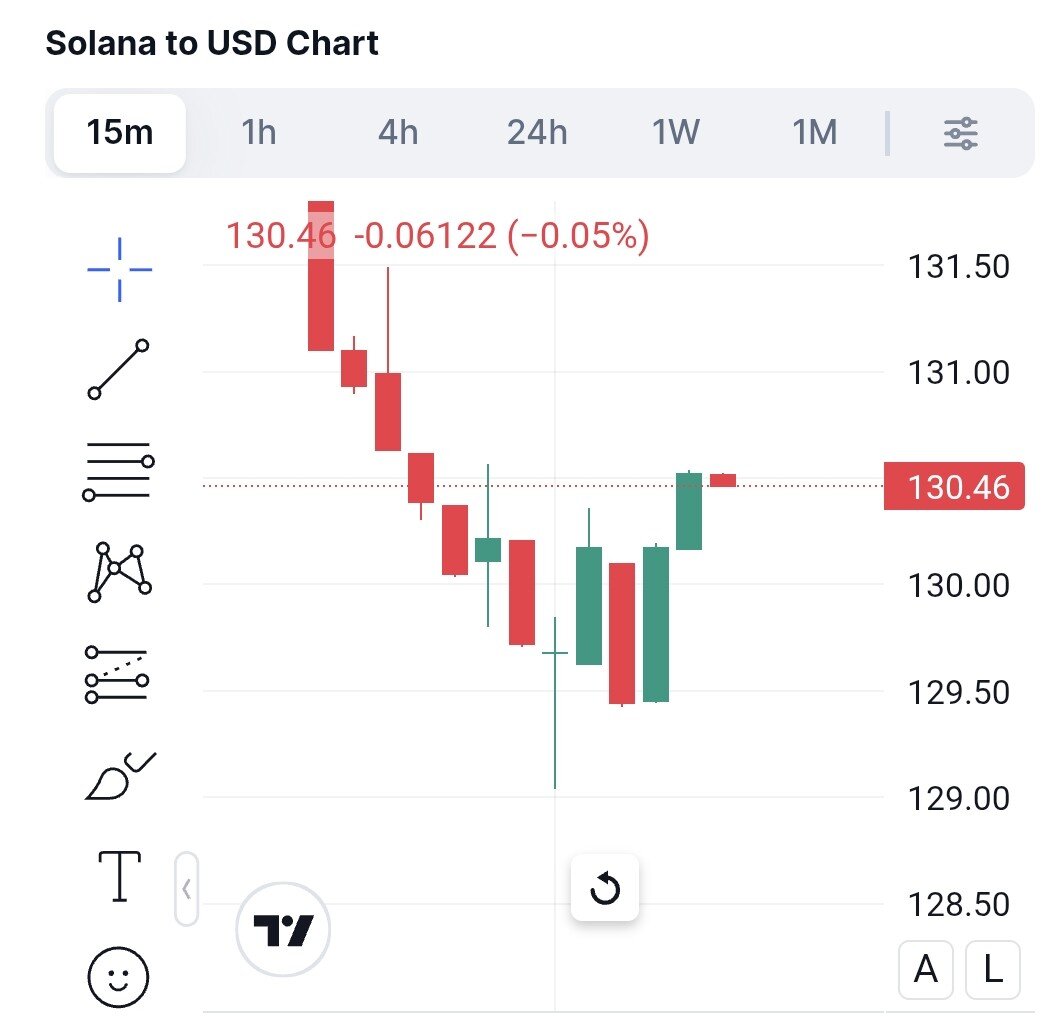Activate the text annotation tool
The image size is (1051, 1017).
[x=119, y=876]
